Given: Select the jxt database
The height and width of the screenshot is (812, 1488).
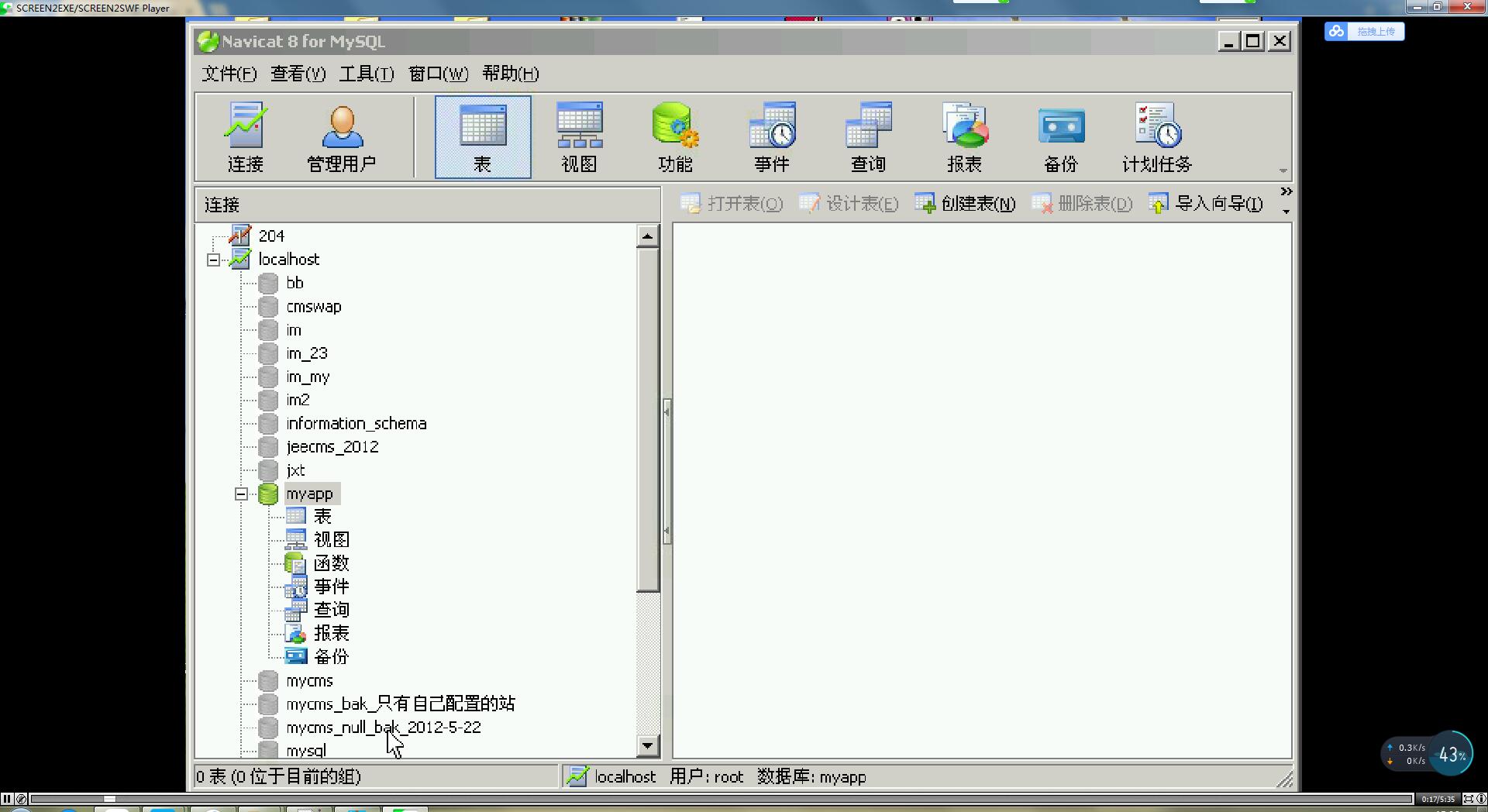Looking at the screenshot, I should (x=295, y=470).
